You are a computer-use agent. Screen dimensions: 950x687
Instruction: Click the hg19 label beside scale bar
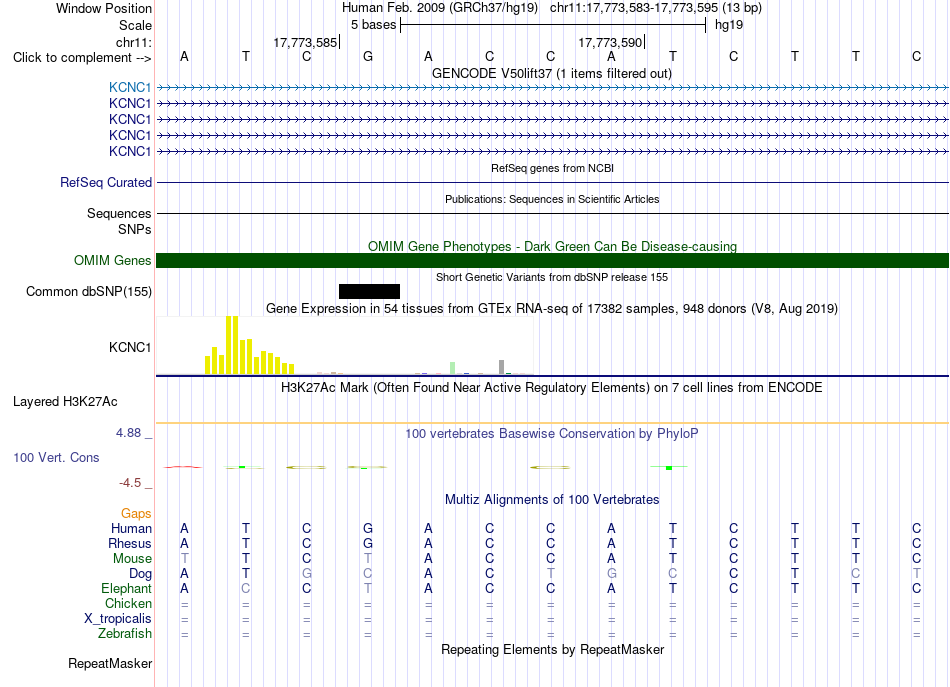pyautogui.click(x=729, y=25)
